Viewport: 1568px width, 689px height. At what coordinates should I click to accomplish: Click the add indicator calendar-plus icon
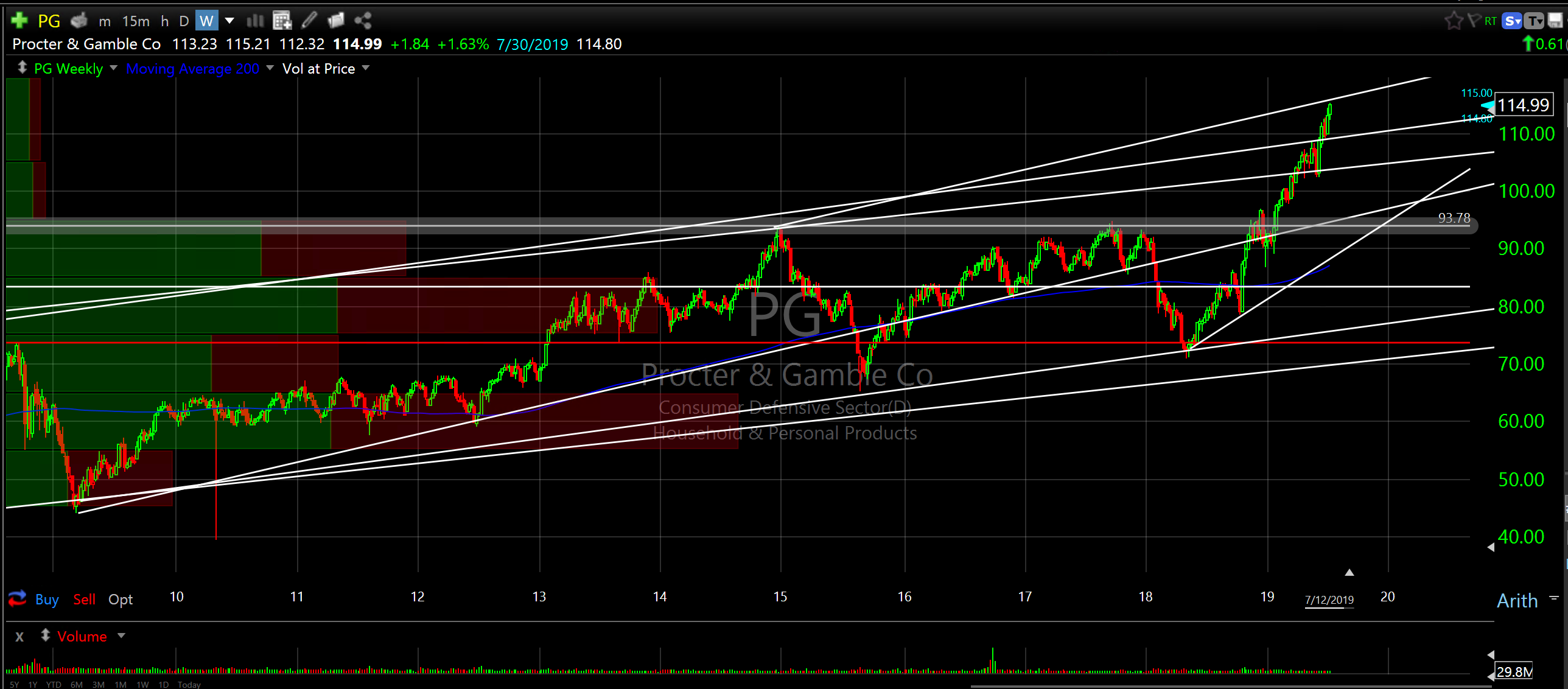click(x=282, y=21)
